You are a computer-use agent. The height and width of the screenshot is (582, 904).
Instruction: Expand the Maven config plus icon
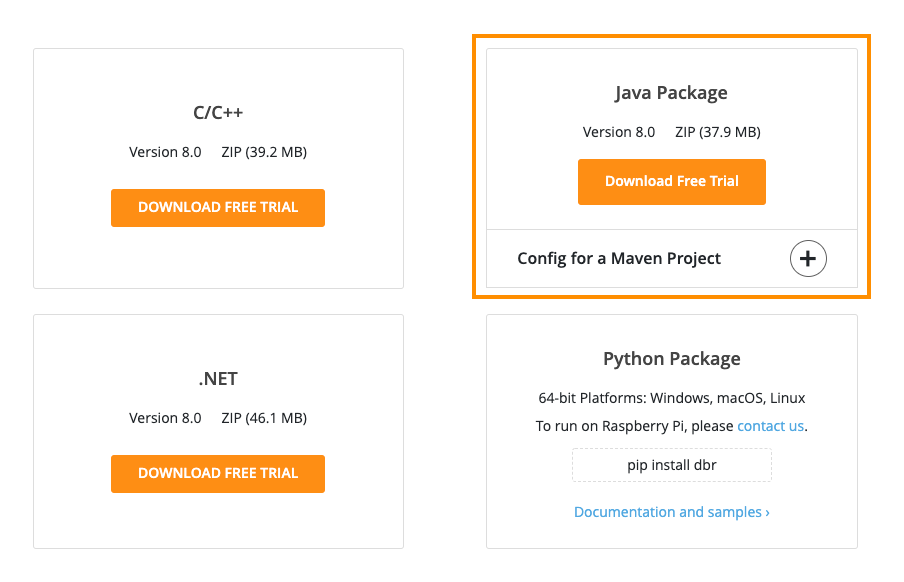pyautogui.click(x=808, y=259)
